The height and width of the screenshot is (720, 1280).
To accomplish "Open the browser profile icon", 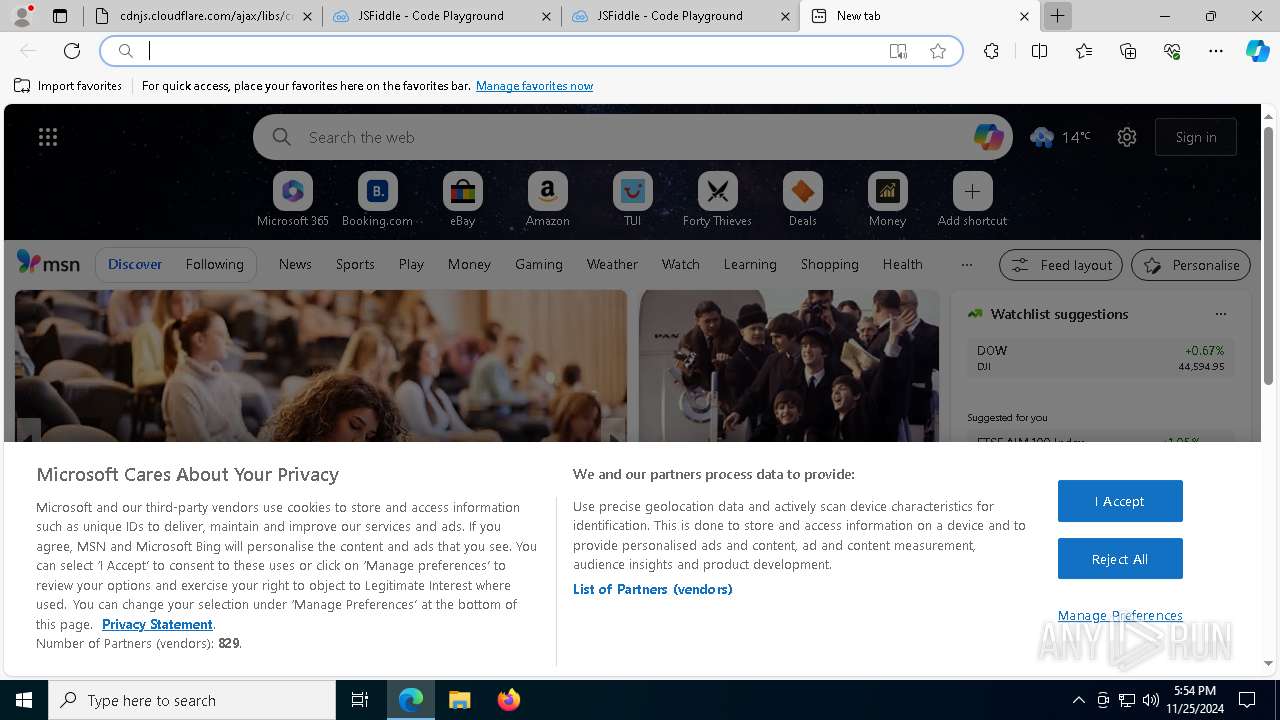I will [x=22, y=16].
